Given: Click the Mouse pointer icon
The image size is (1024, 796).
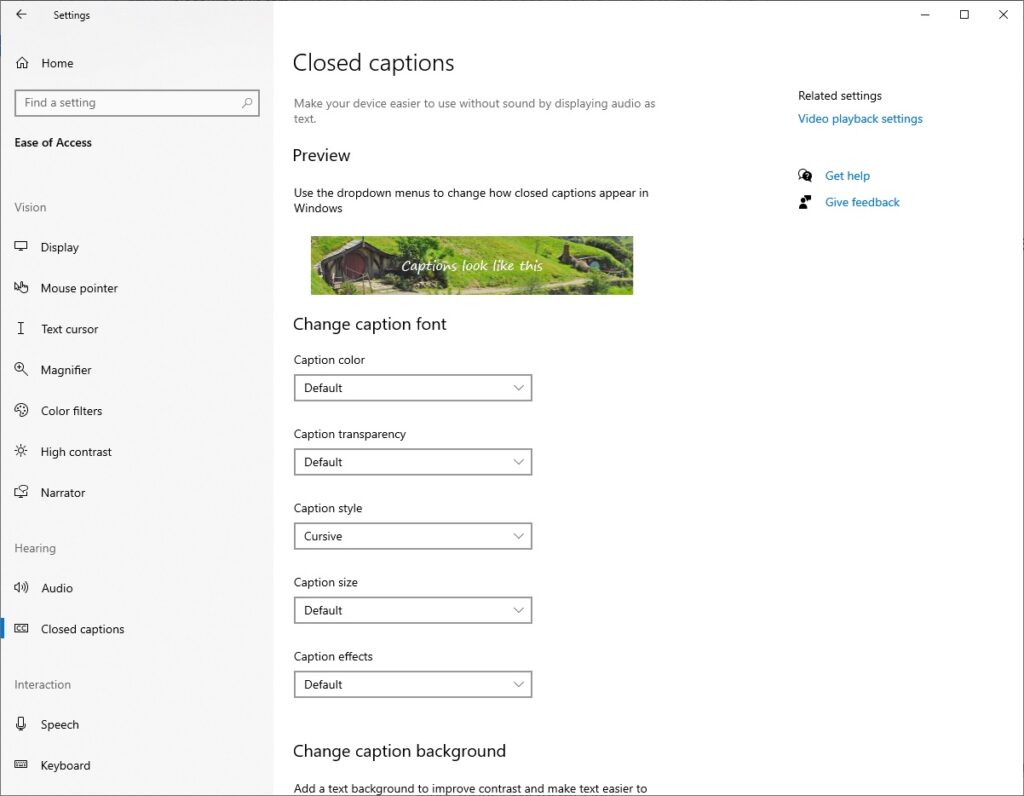Looking at the screenshot, I should coord(21,288).
